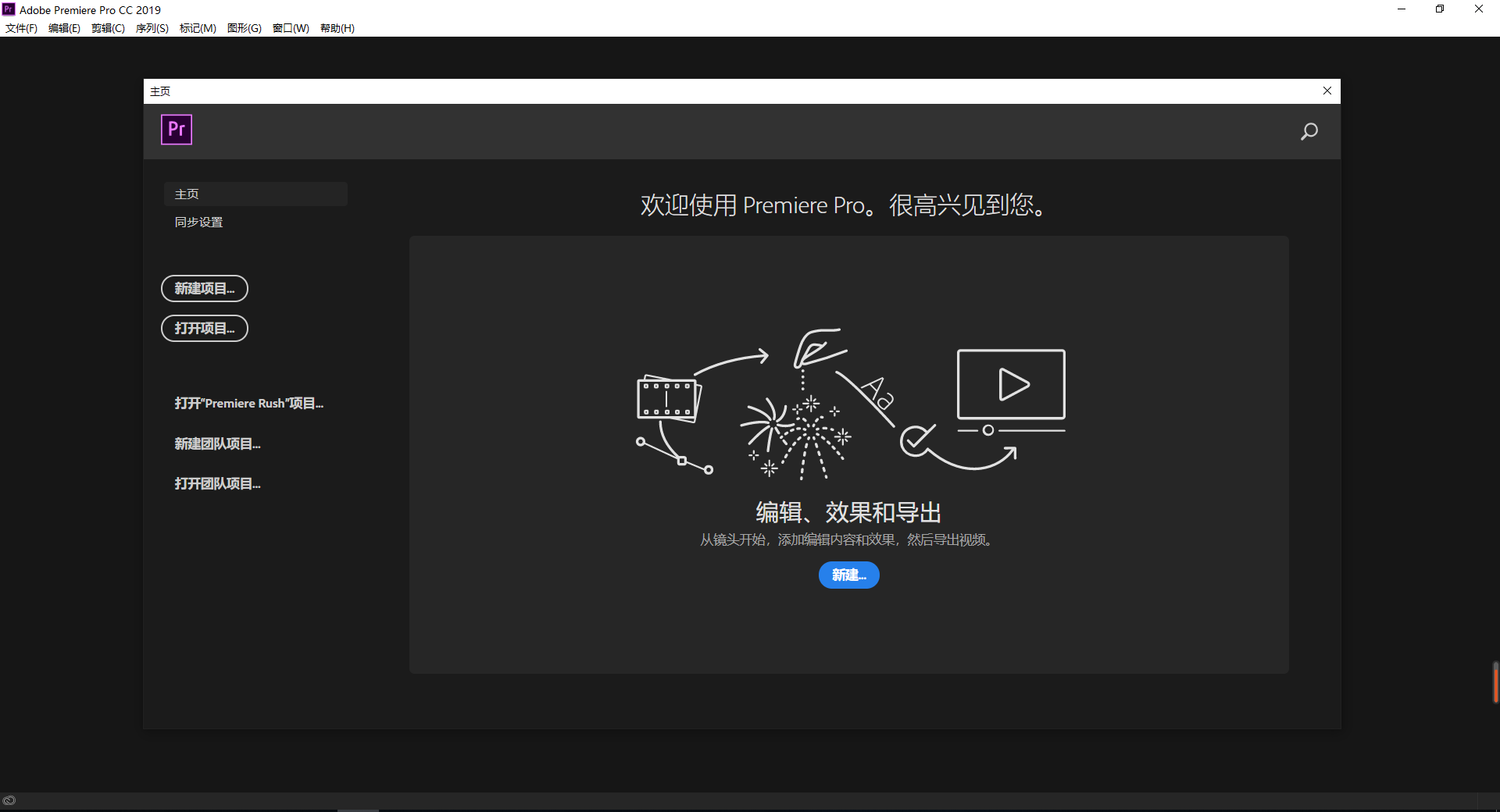The width and height of the screenshot is (1500, 812).
Task: Click the 新建项目... button
Action: click(205, 289)
